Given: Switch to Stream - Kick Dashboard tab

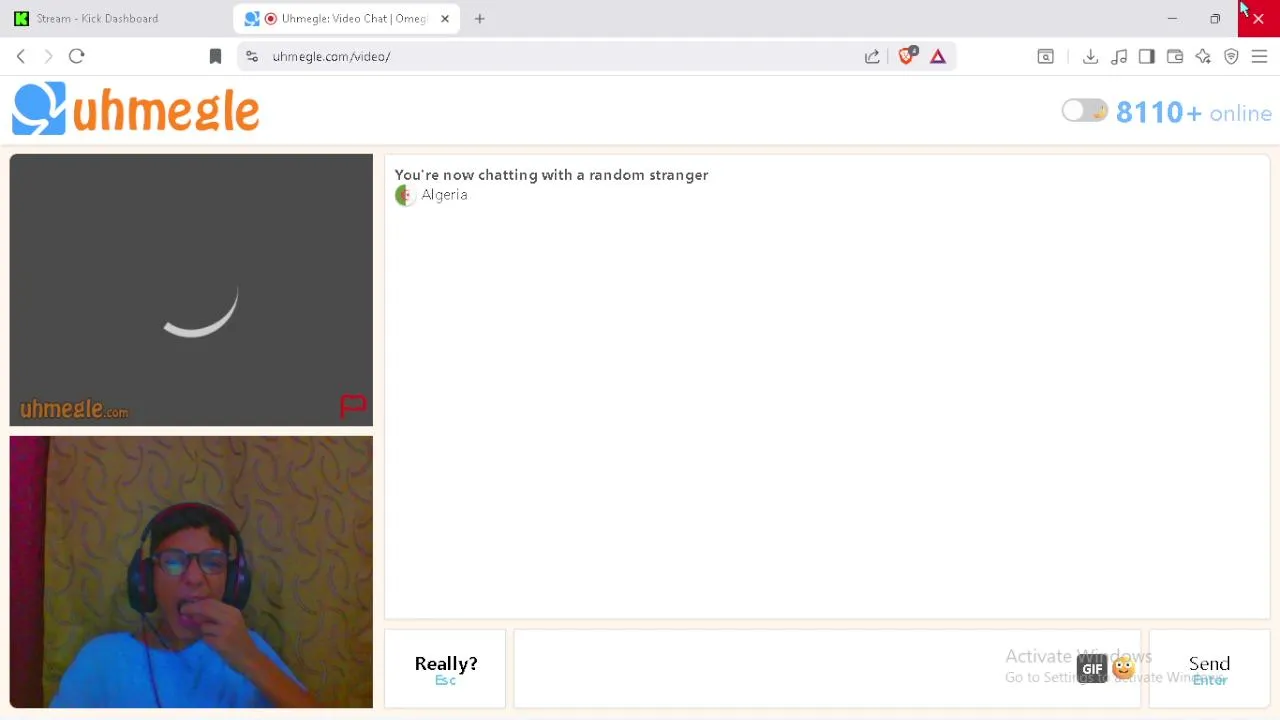Looking at the screenshot, I should (97, 19).
